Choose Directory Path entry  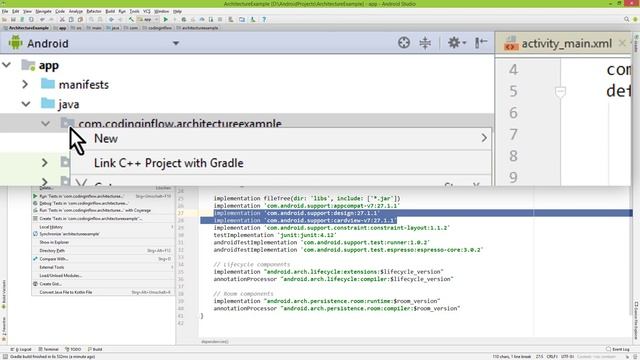click(x=103, y=251)
